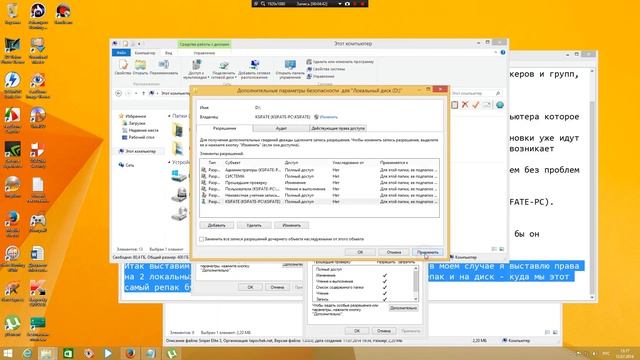Click Add network location ribbon icon

coord(254,70)
